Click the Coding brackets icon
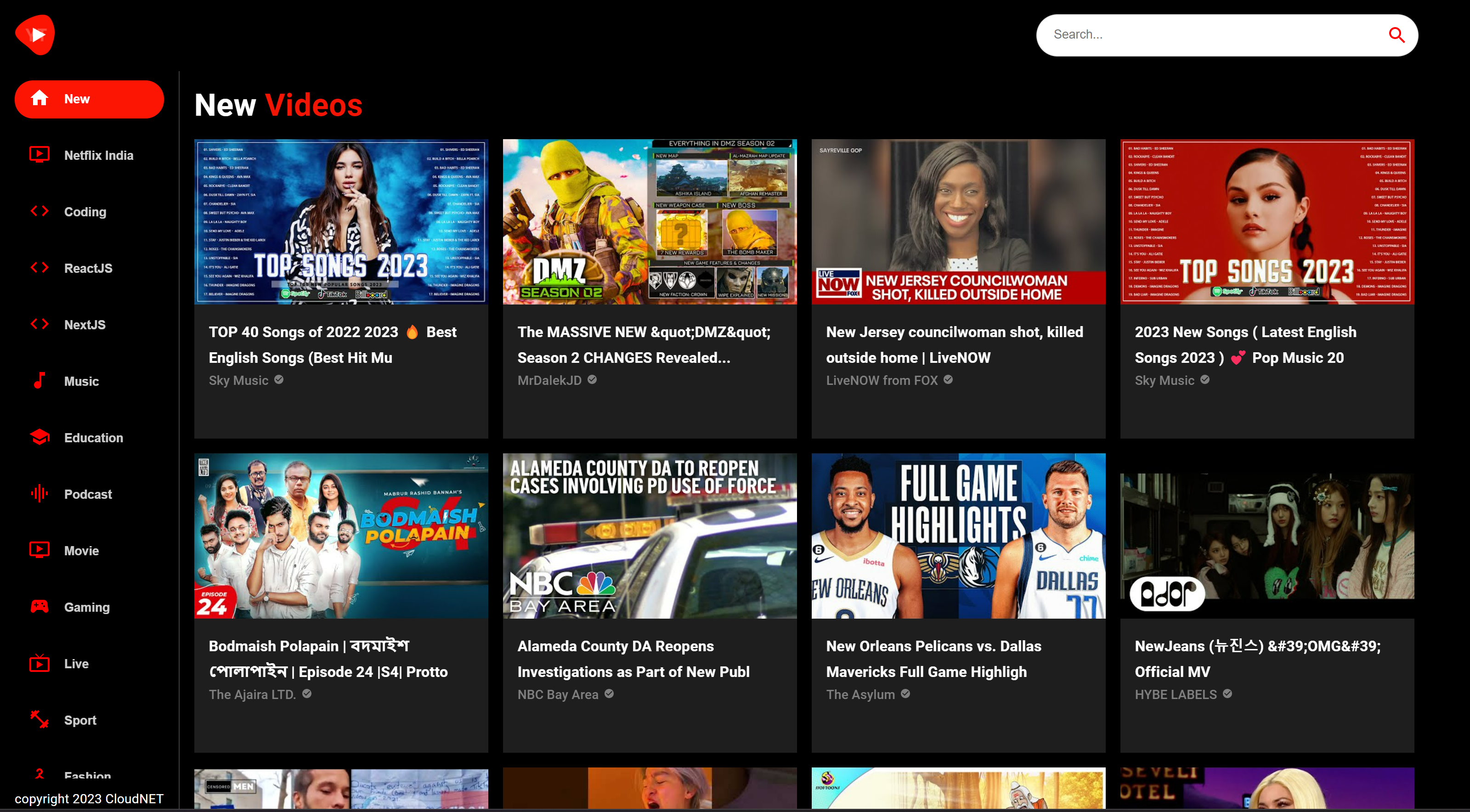The image size is (1470, 812). coord(40,211)
